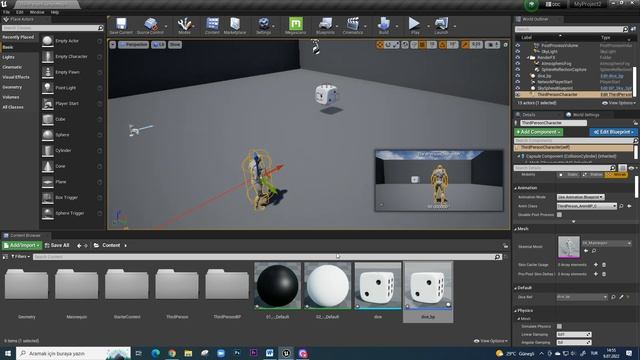Viewport: 640px width, 360px height.
Task: Click the black 01_-_Default material thumbnail
Action: (x=278, y=286)
